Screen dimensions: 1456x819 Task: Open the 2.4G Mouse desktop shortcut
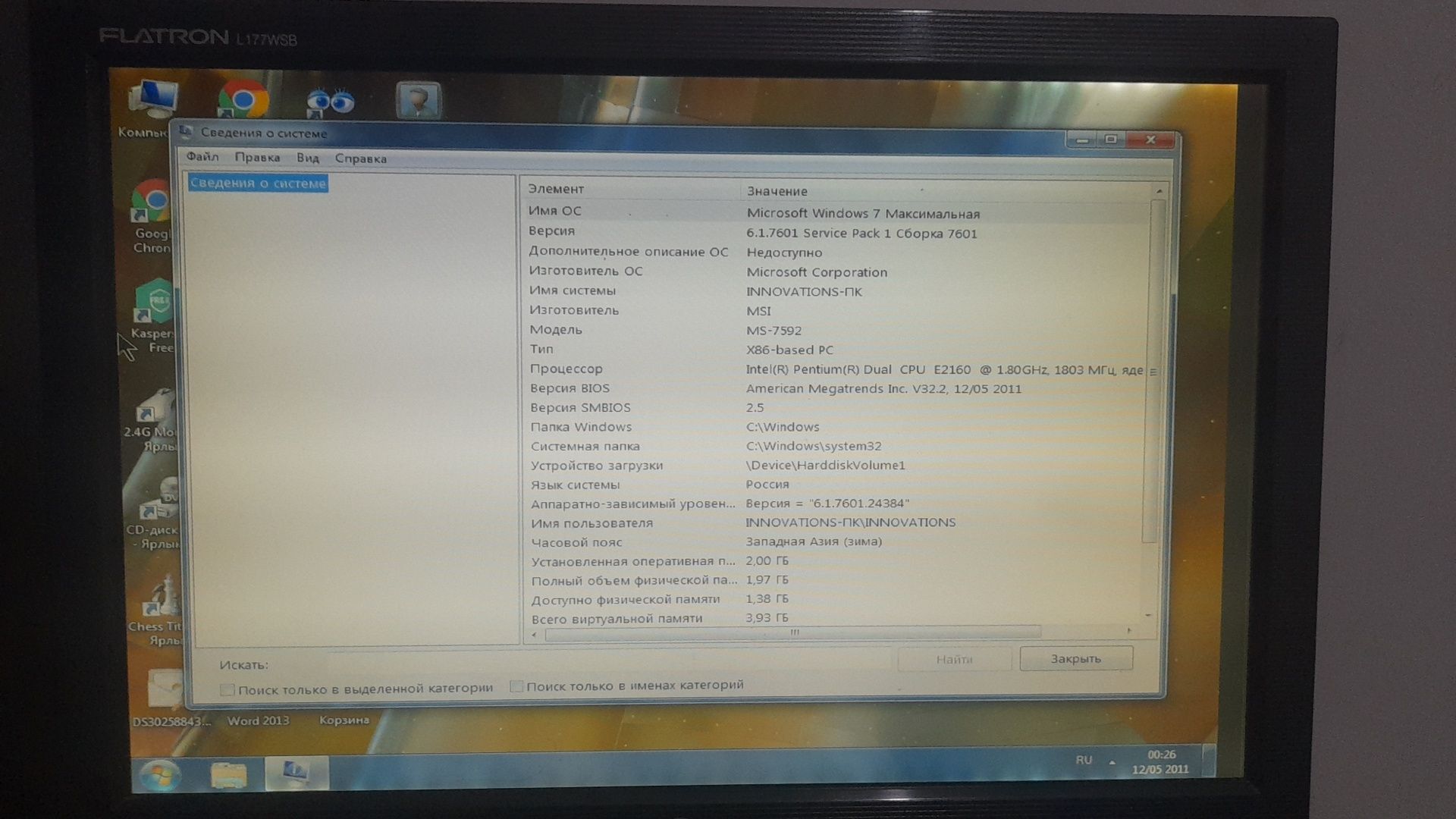pyautogui.click(x=154, y=421)
